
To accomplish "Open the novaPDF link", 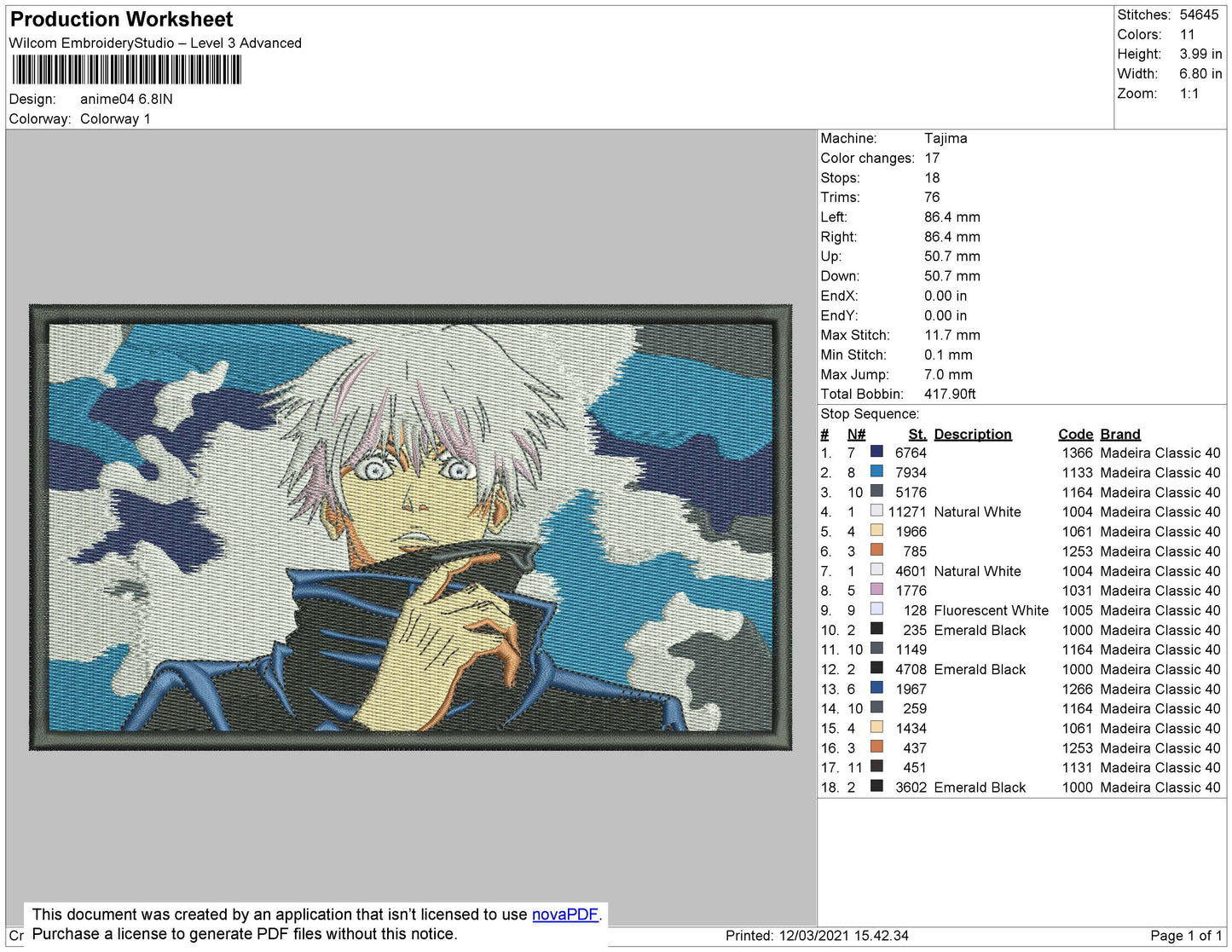I will click(x=565, y=914).
